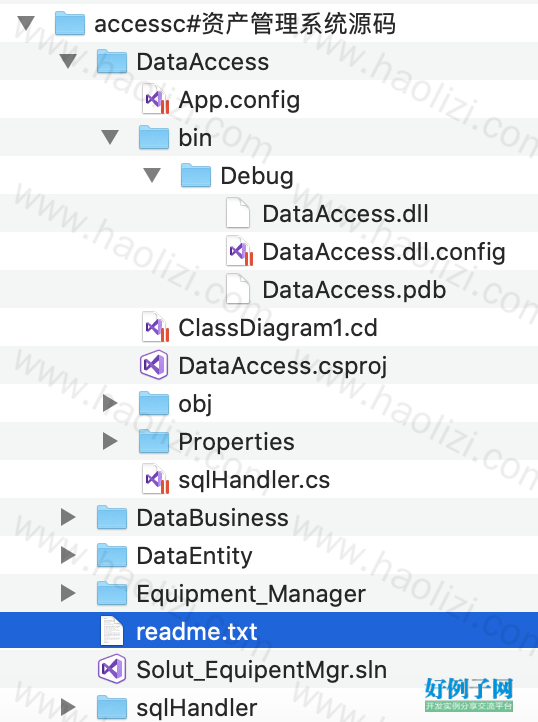Click the readme.txt document icon
Viewport: 538px width, 722px height.
pos(112,631)
